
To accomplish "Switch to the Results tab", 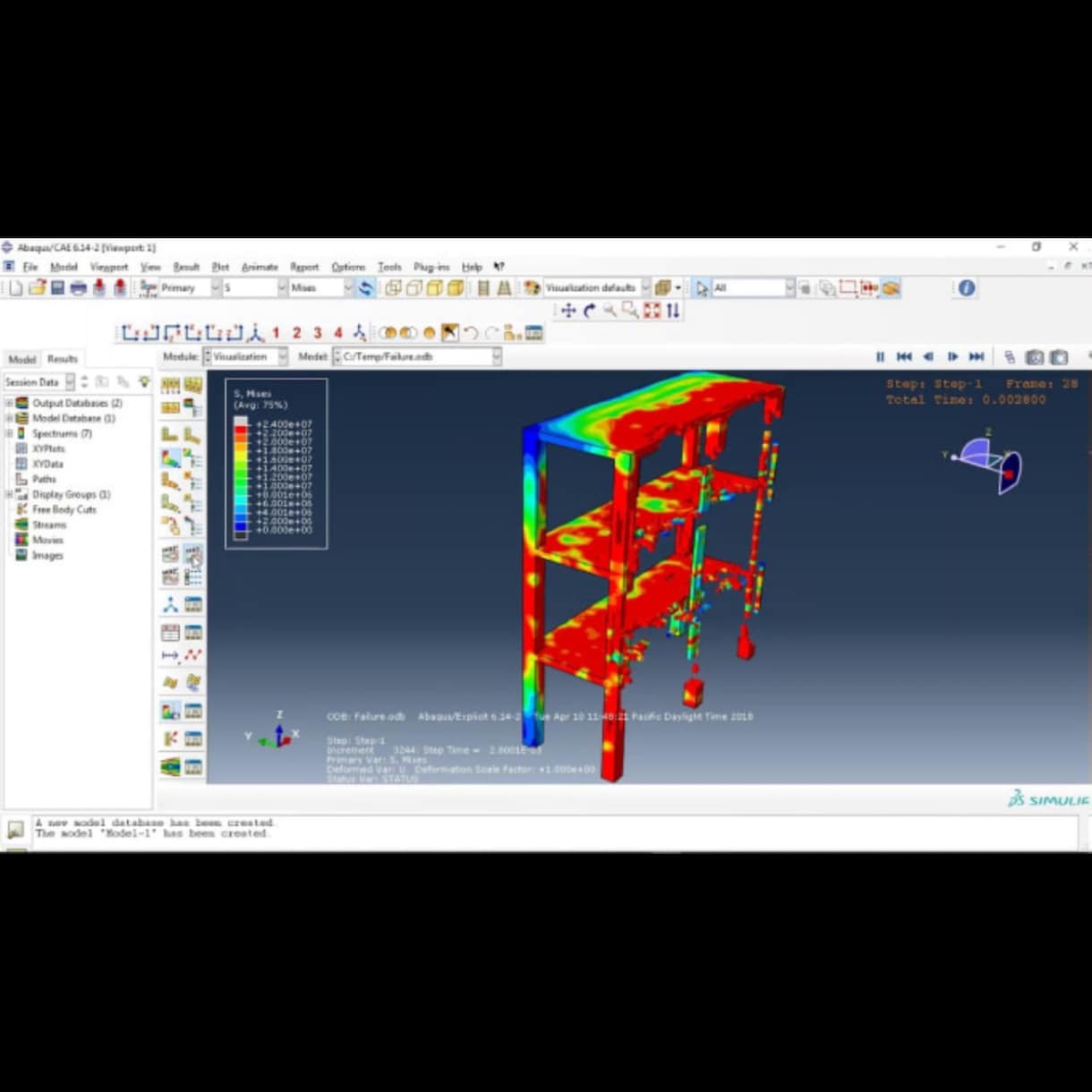I will [63, 359].
